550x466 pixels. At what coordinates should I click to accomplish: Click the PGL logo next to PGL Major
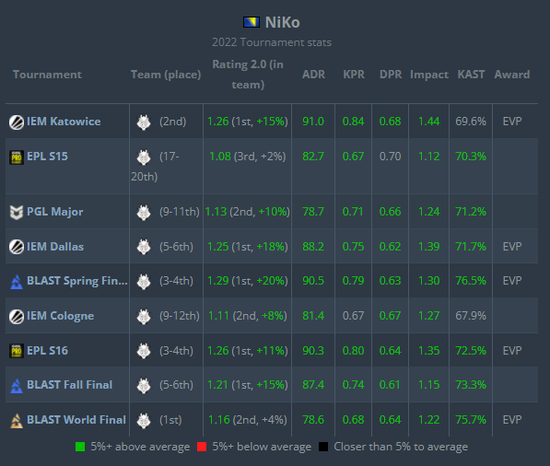pos(16,212)
